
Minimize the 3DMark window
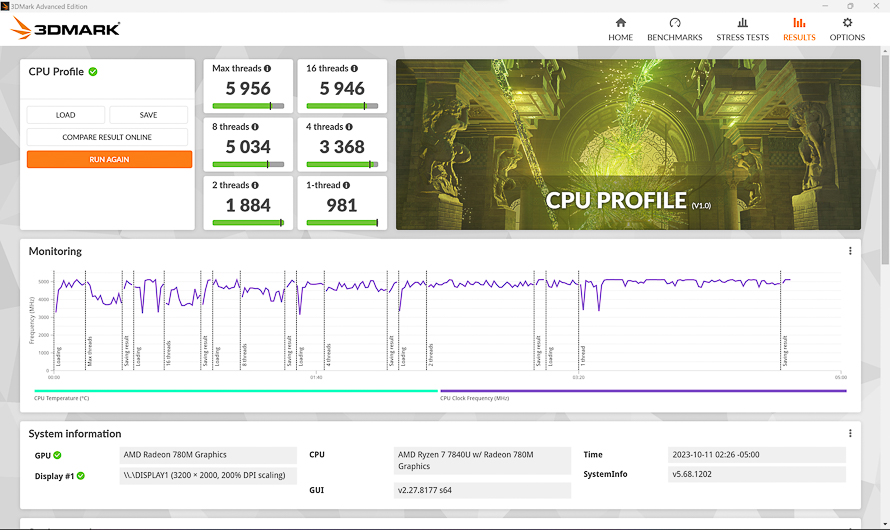click(825, 6)
